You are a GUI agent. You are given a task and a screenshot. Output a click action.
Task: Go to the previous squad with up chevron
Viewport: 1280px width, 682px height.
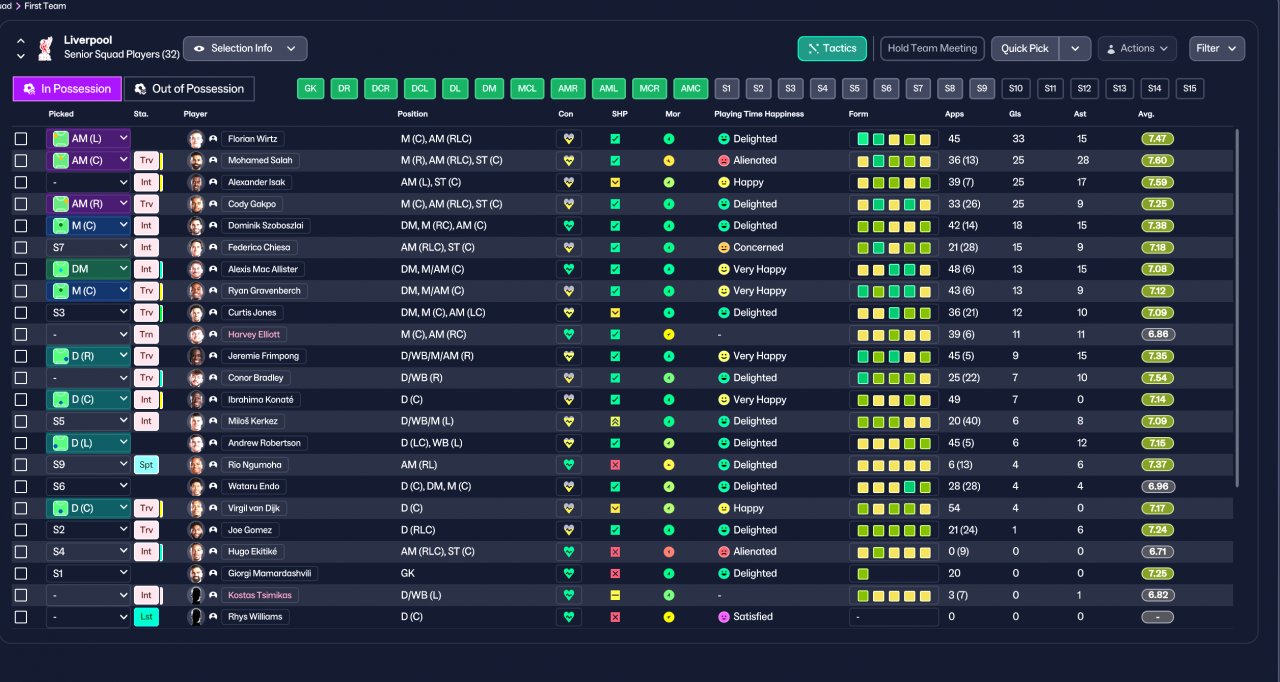pyautogui.click(x=21, y=41)
